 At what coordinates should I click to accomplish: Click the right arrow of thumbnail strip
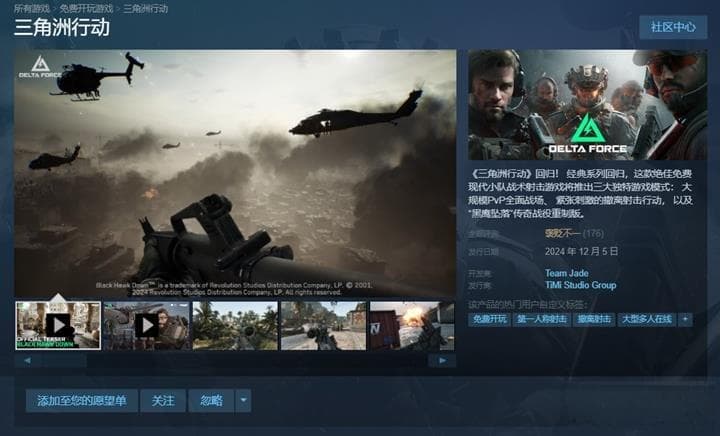(442, 361)
